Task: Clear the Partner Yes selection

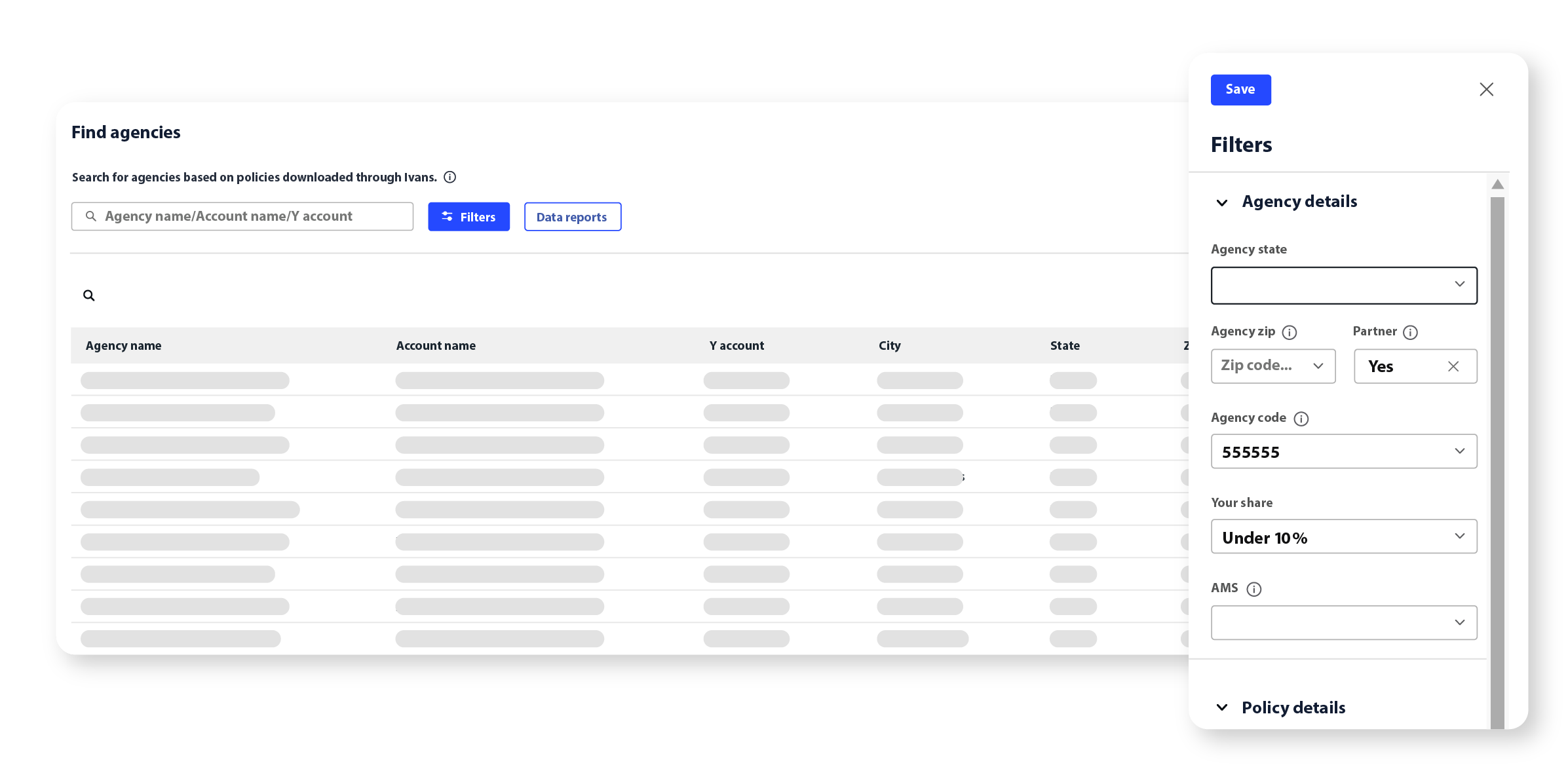Action: coord(1453,366)
